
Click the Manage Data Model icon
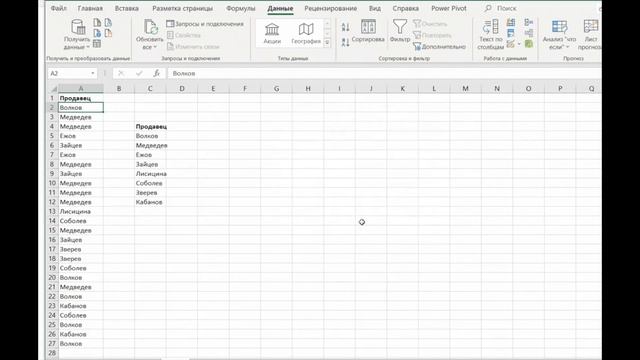[529, 44]
